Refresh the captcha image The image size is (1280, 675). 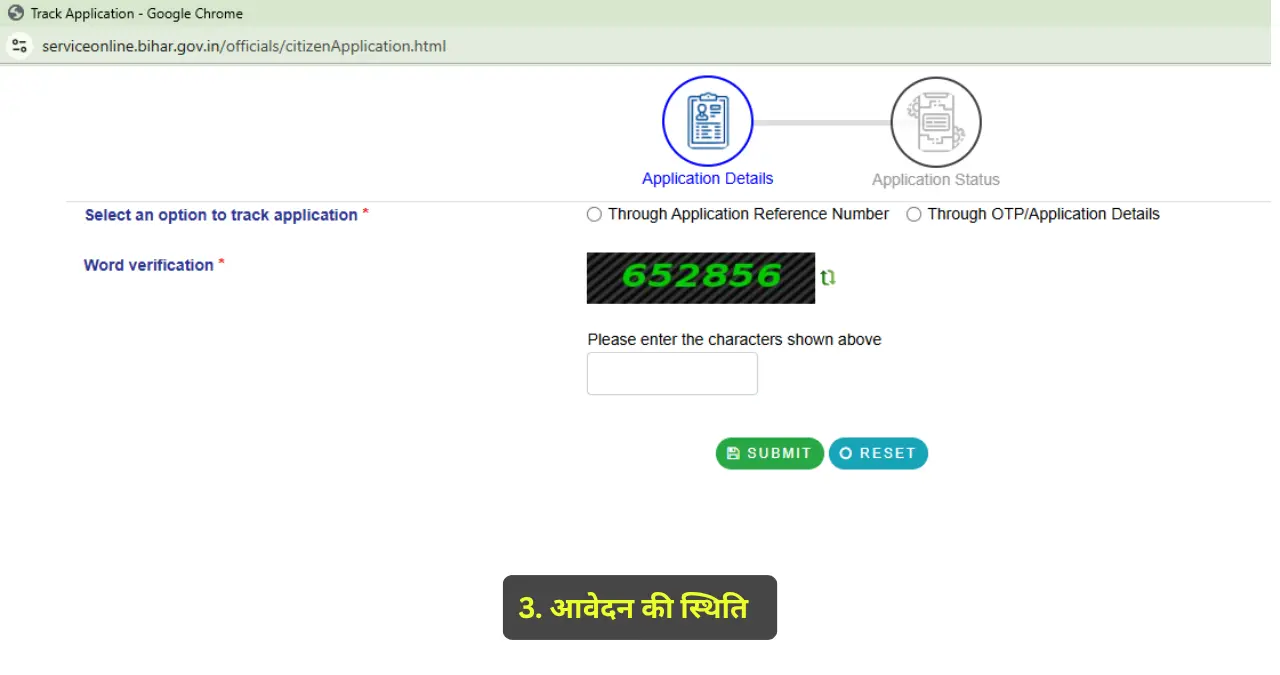[x=828, y=278]
